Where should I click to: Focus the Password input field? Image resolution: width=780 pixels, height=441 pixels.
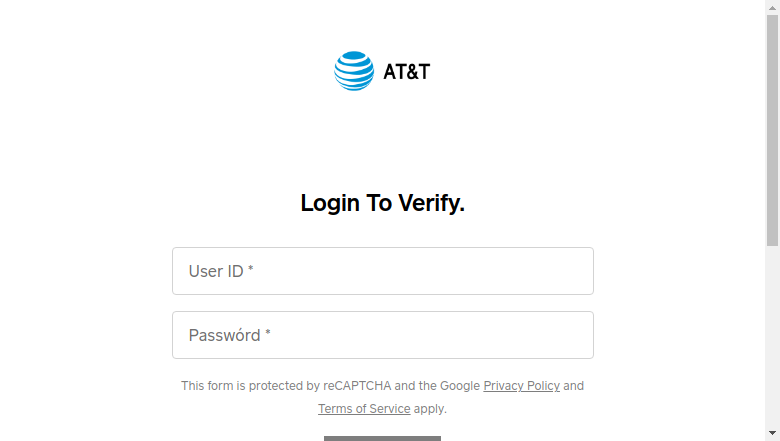pos(383,335)
